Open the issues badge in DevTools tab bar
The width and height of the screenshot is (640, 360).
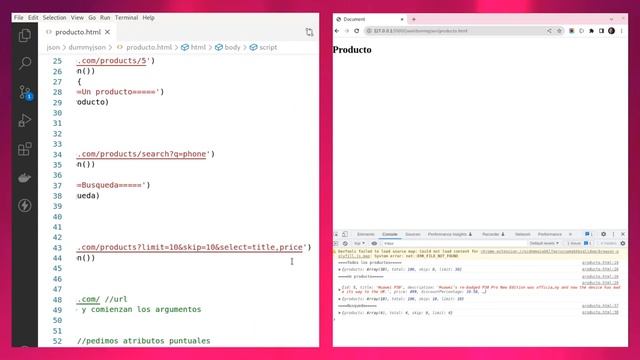tap(588, 234)
